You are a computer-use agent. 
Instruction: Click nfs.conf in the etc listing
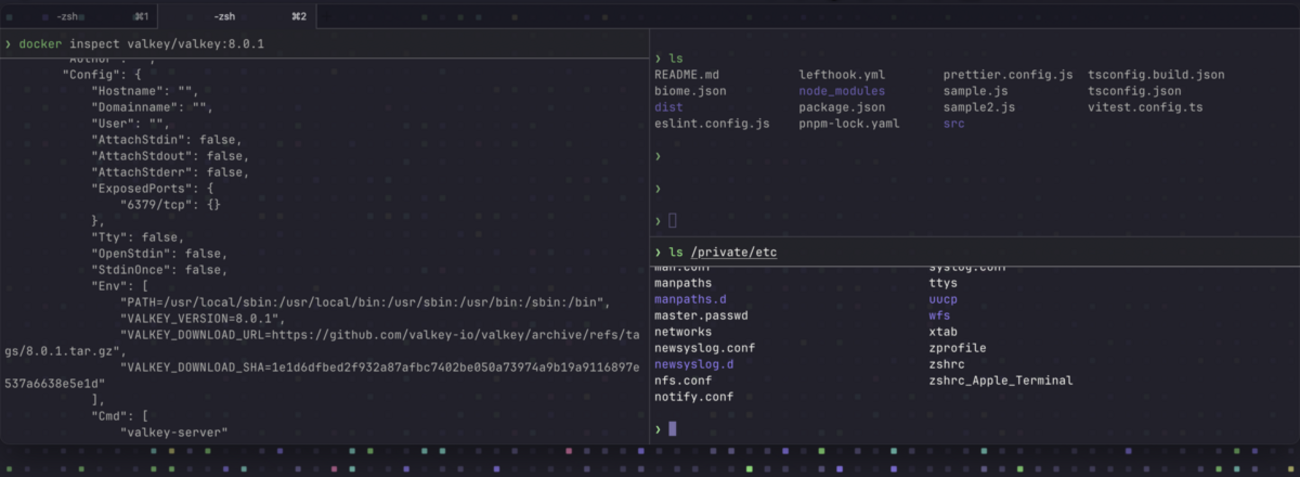click(x=683, y=380)
